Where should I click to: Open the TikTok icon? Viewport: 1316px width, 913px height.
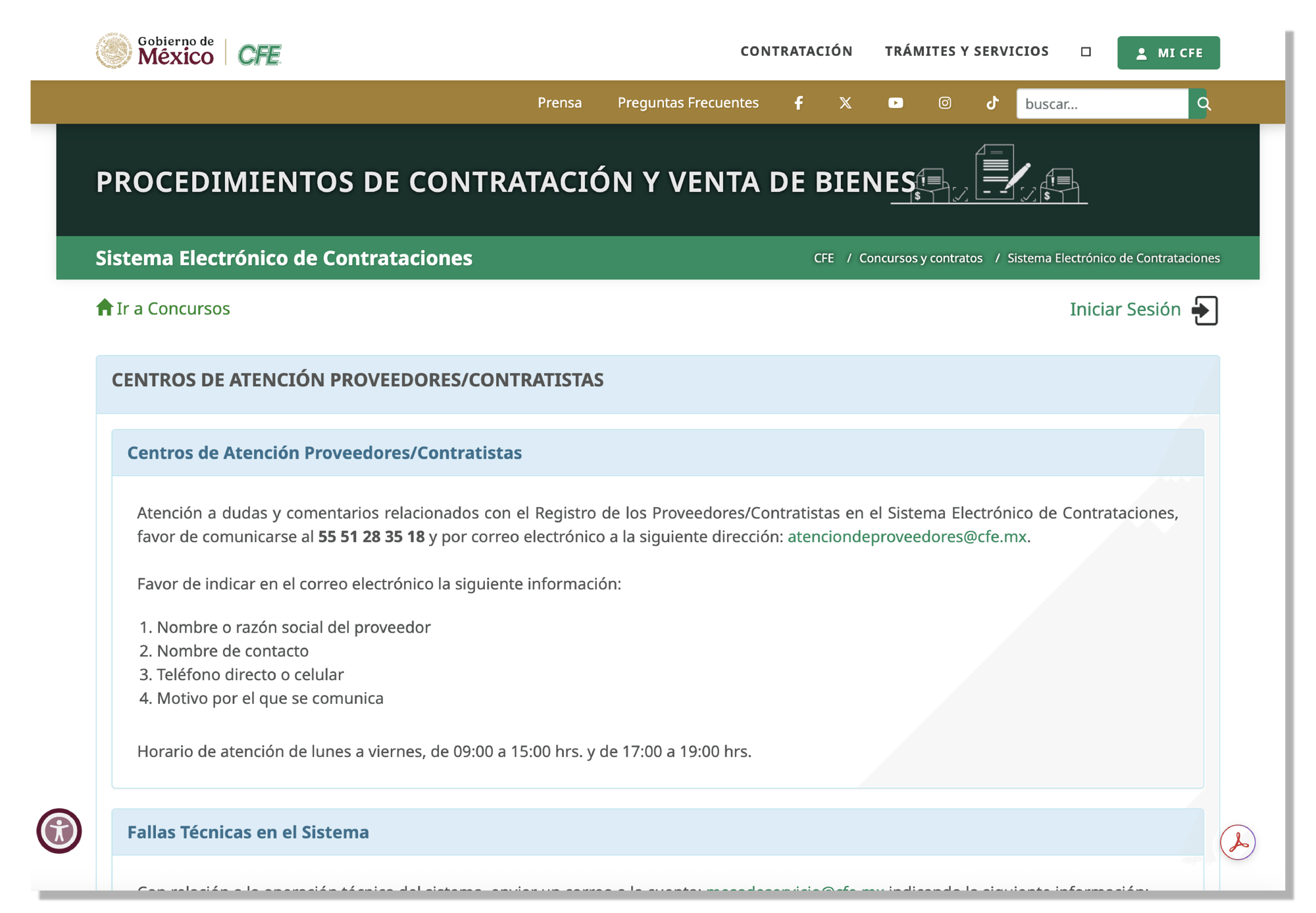tap(992, 103)
